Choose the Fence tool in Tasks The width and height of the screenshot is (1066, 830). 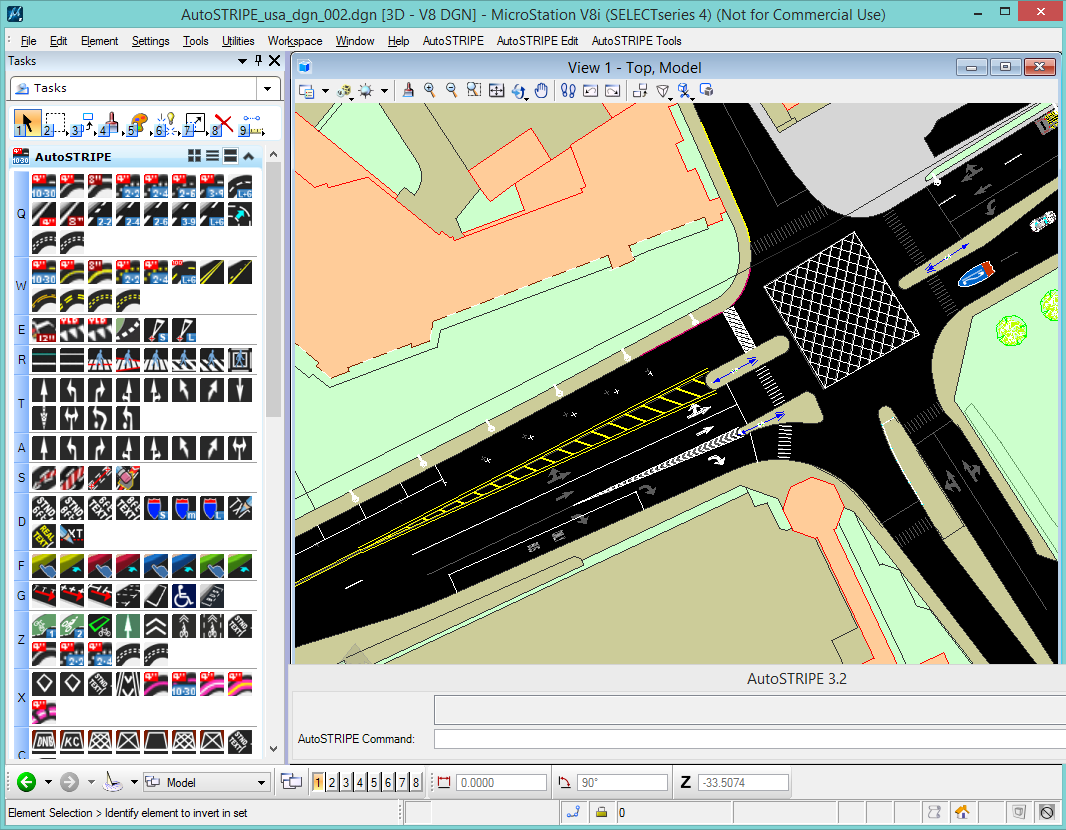coord(56,124)
